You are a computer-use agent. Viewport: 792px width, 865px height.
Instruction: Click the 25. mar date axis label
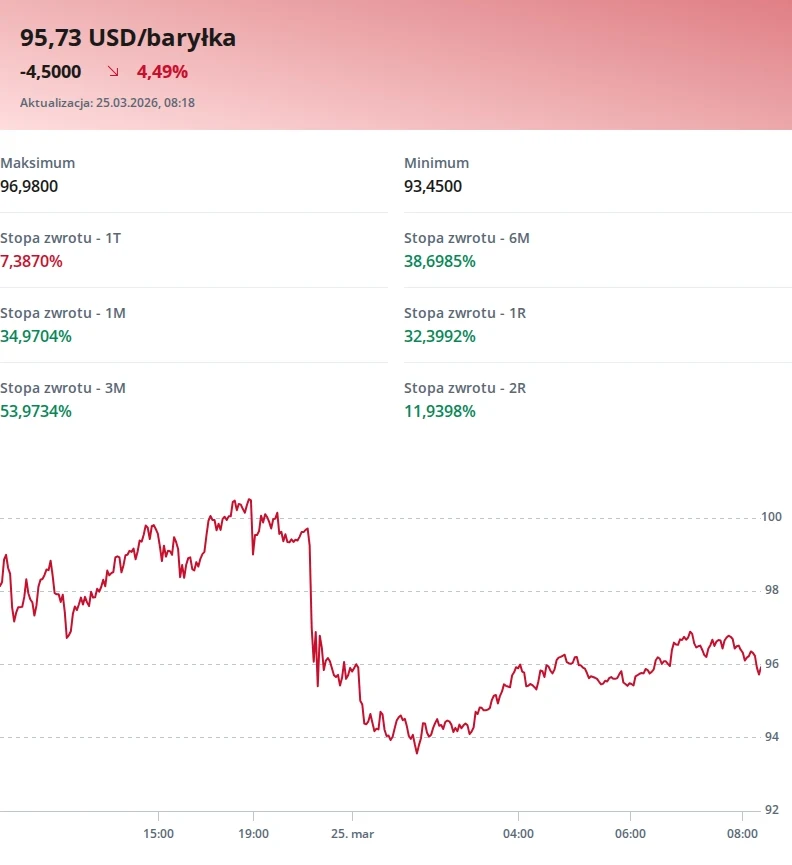[x=353, y=833]
